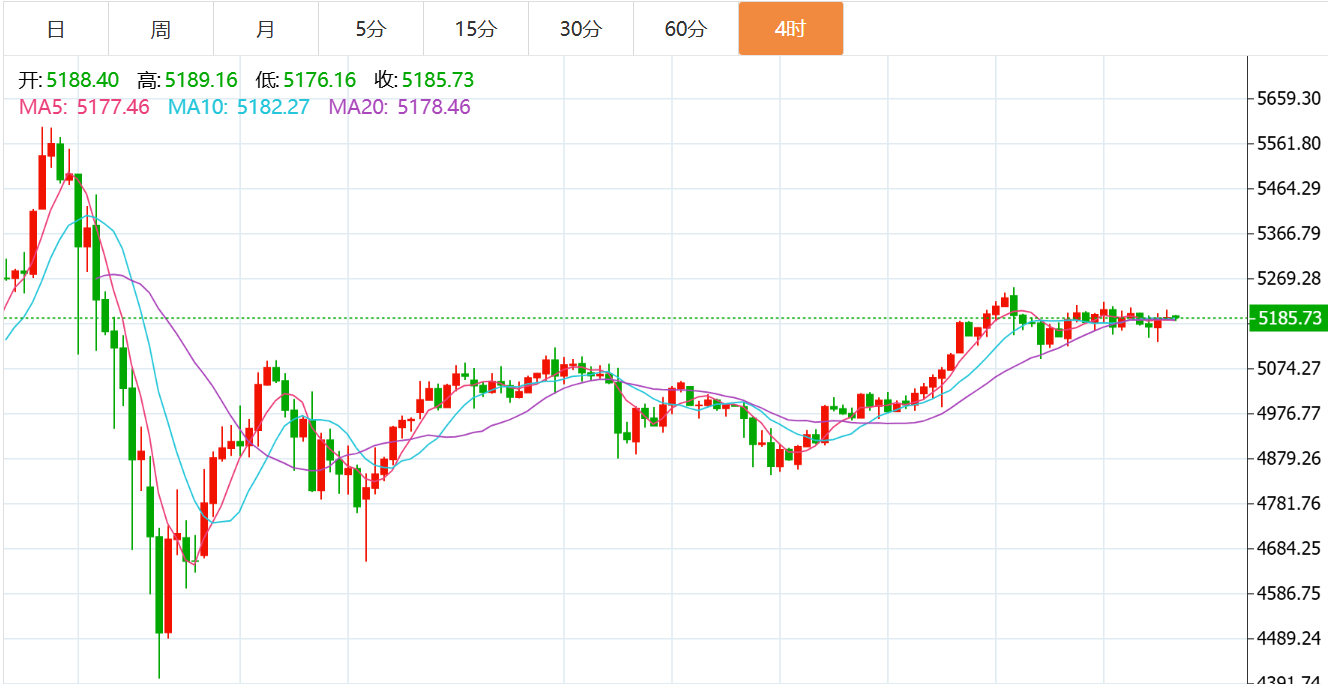This screenshot has height=684, width=1328.
Task: Click the 4684.25 price axis label
Action: 1289,548
